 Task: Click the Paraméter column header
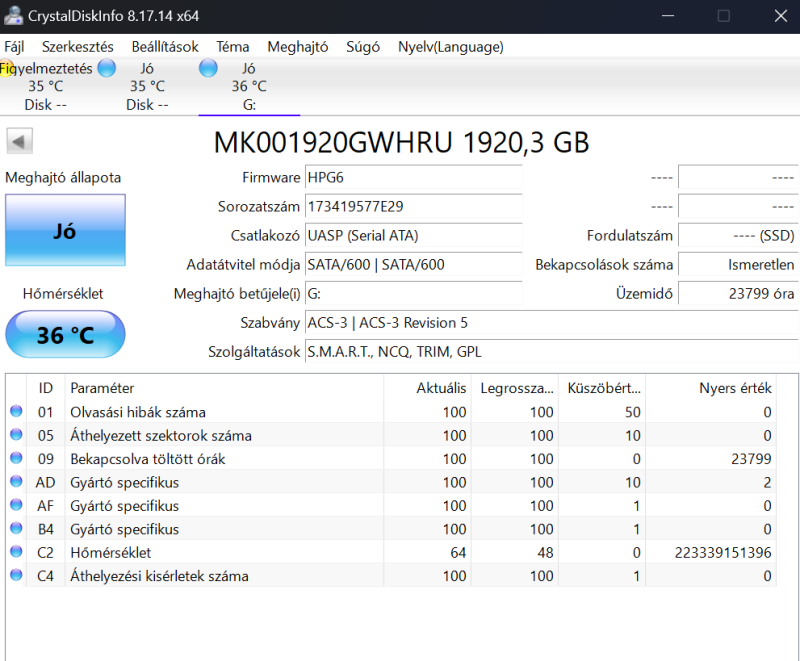[224, 388]
